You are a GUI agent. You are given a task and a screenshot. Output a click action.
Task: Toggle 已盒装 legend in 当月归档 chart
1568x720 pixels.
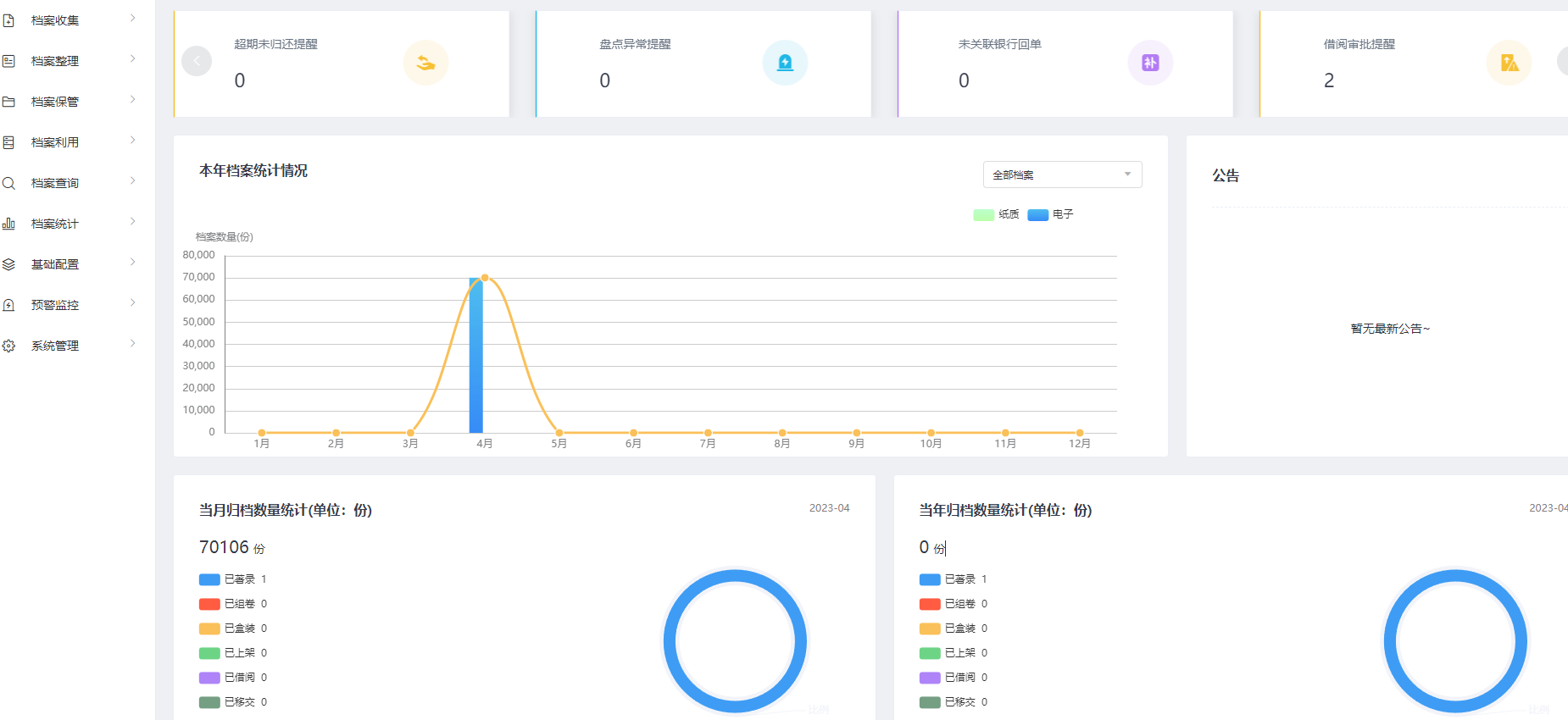(233, 629)
